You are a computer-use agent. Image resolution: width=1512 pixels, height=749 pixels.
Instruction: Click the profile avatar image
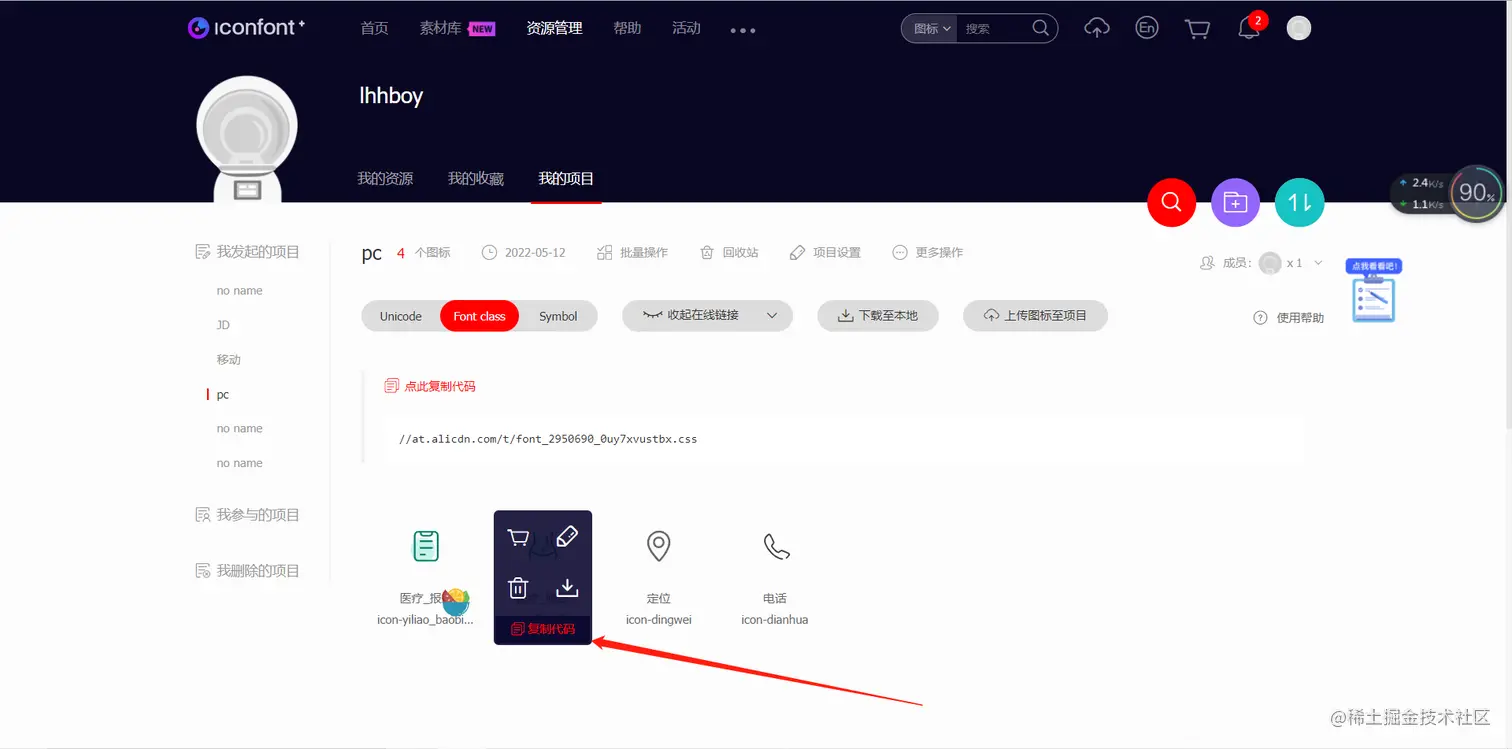(246, 137)
